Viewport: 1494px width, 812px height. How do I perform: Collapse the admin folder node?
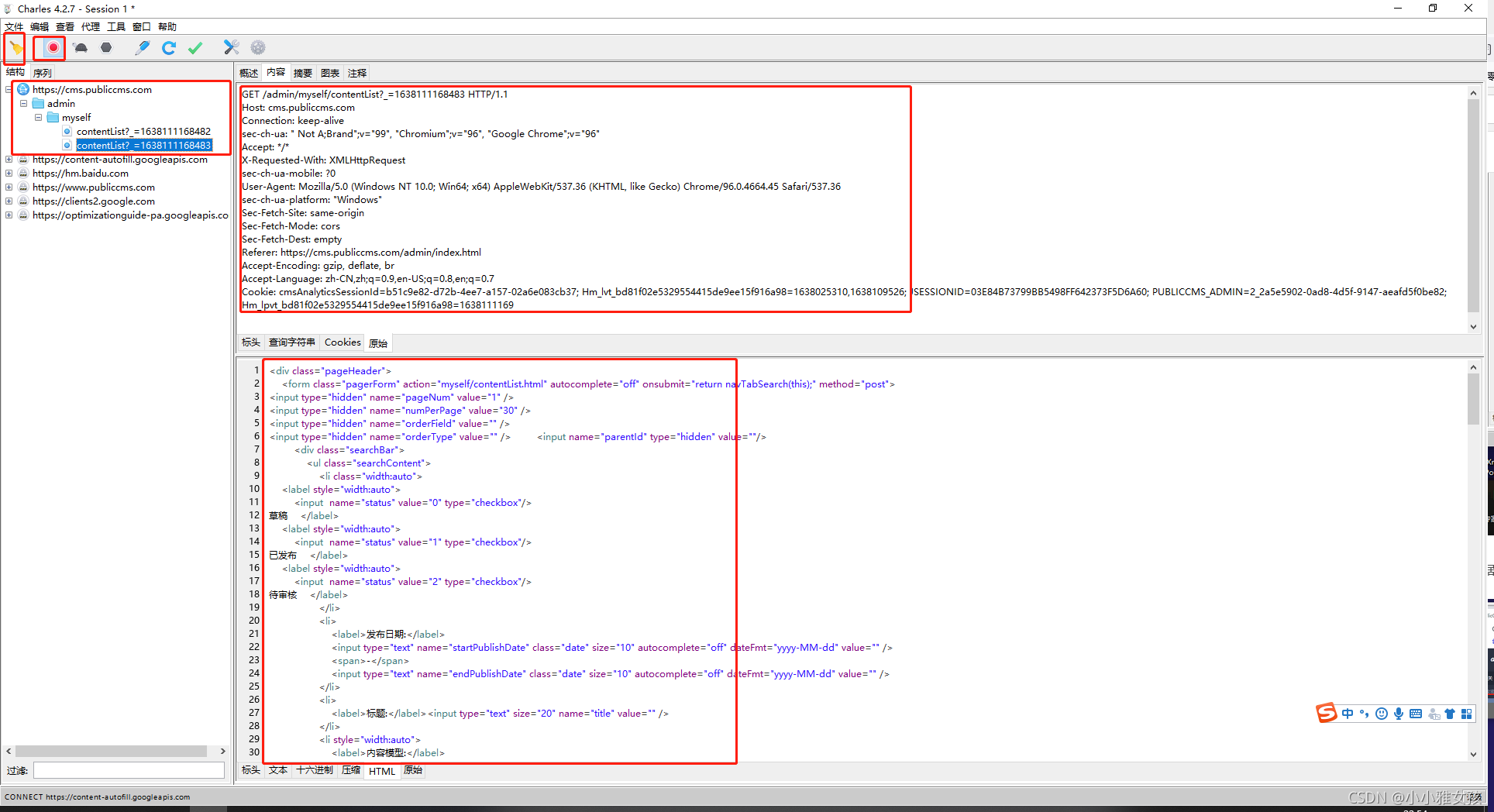23,104
